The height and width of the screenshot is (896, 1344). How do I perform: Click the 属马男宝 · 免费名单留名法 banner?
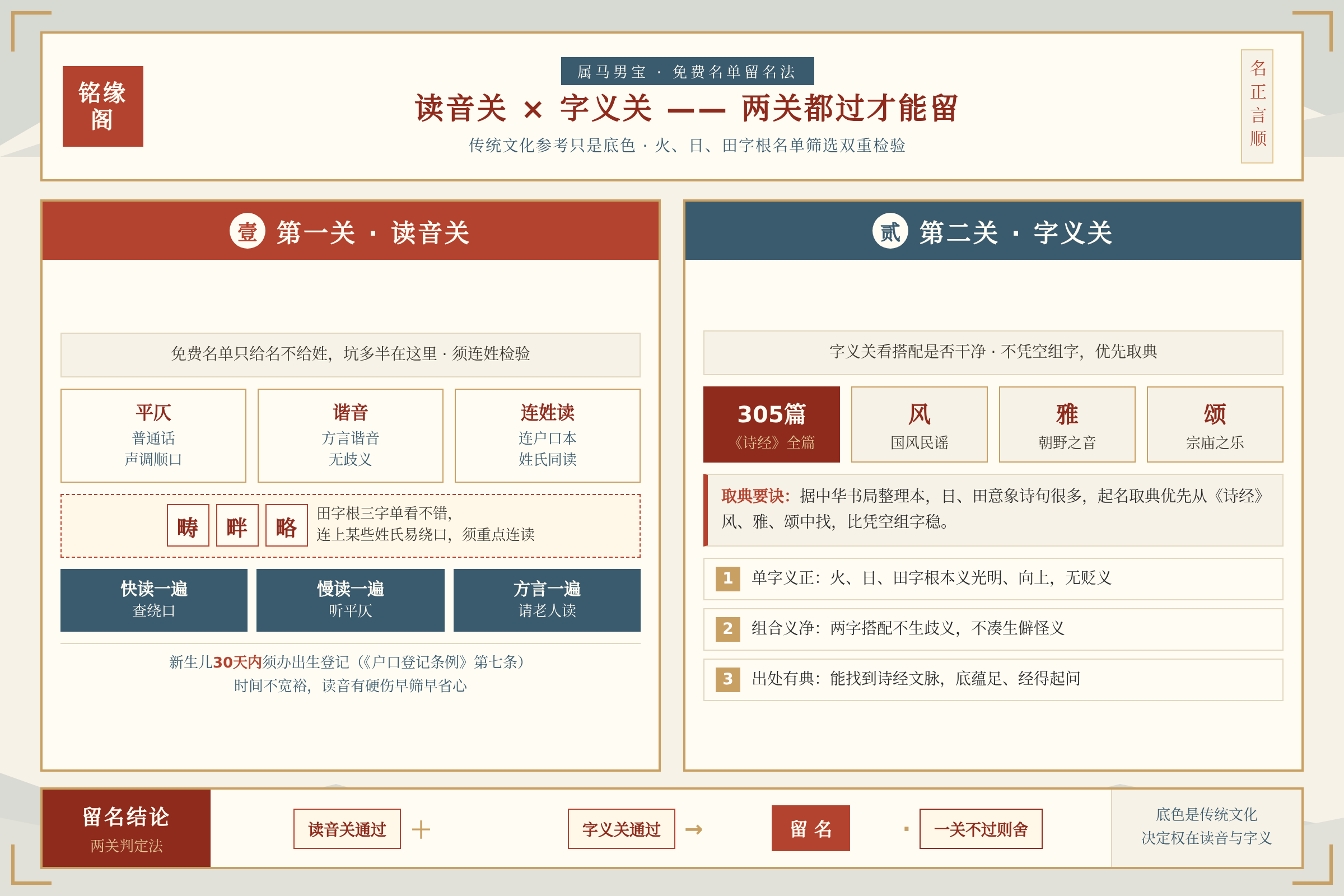(x=688, y=72)
